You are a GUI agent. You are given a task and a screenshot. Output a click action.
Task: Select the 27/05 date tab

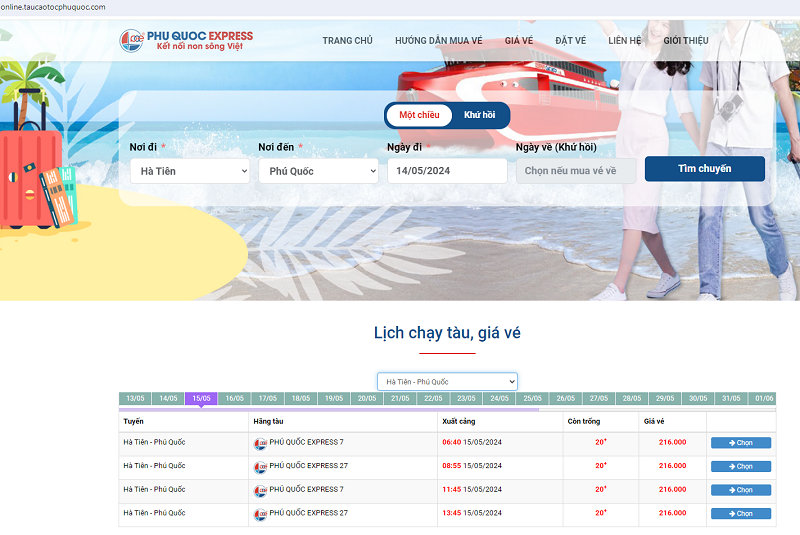coord(599,398)
